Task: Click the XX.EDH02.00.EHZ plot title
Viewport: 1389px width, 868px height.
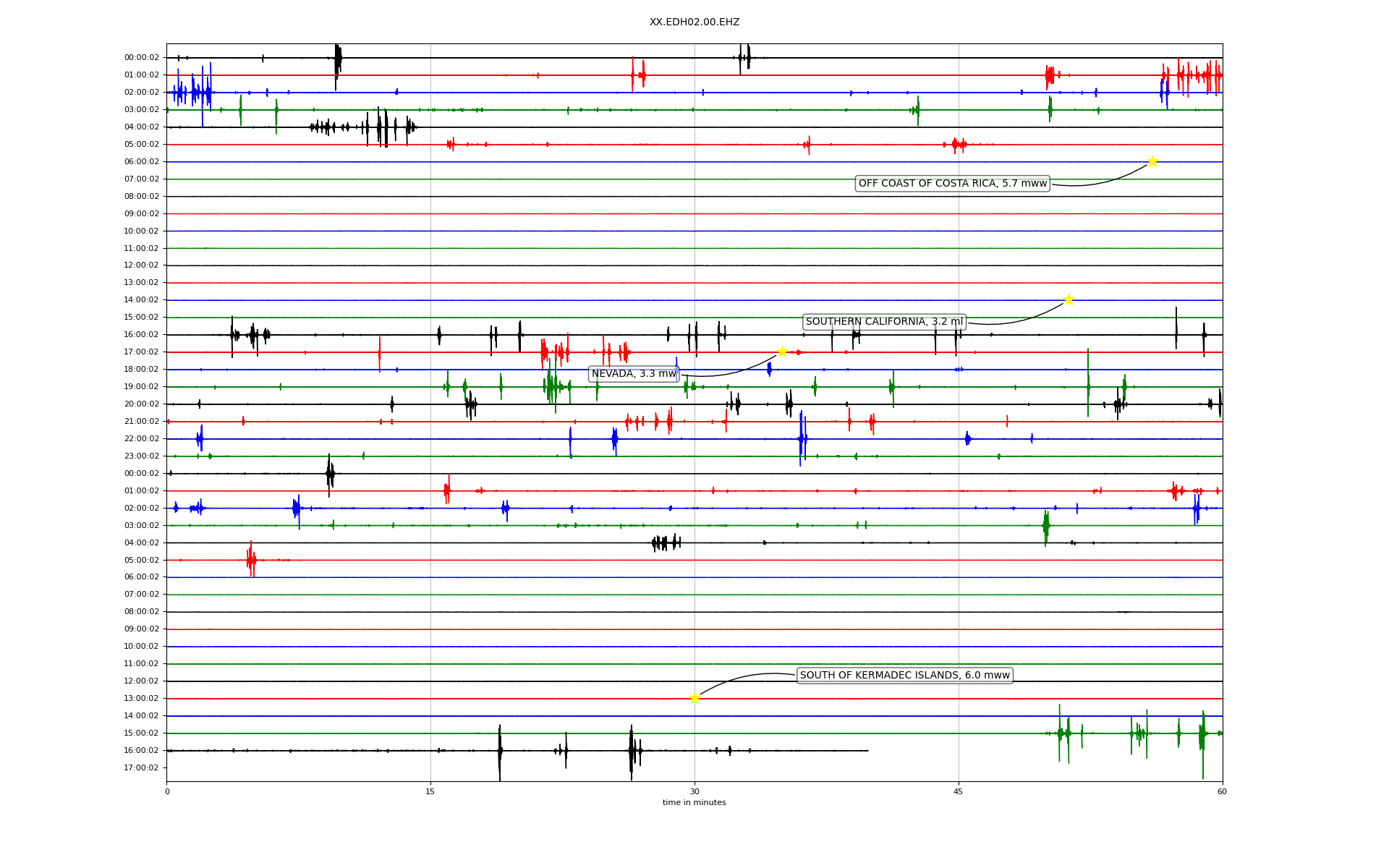Action: click(x=694, y=22)
